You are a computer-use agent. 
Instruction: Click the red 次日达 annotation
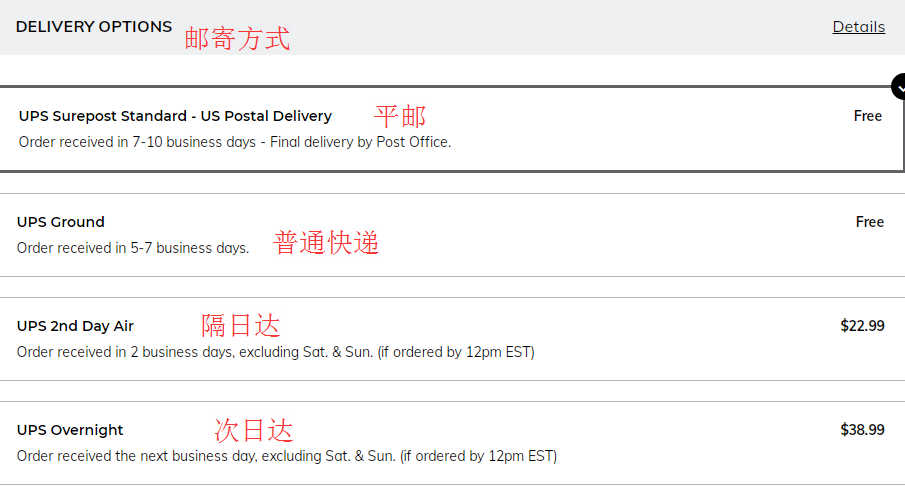pyautogui.click(x=254, y=431)
